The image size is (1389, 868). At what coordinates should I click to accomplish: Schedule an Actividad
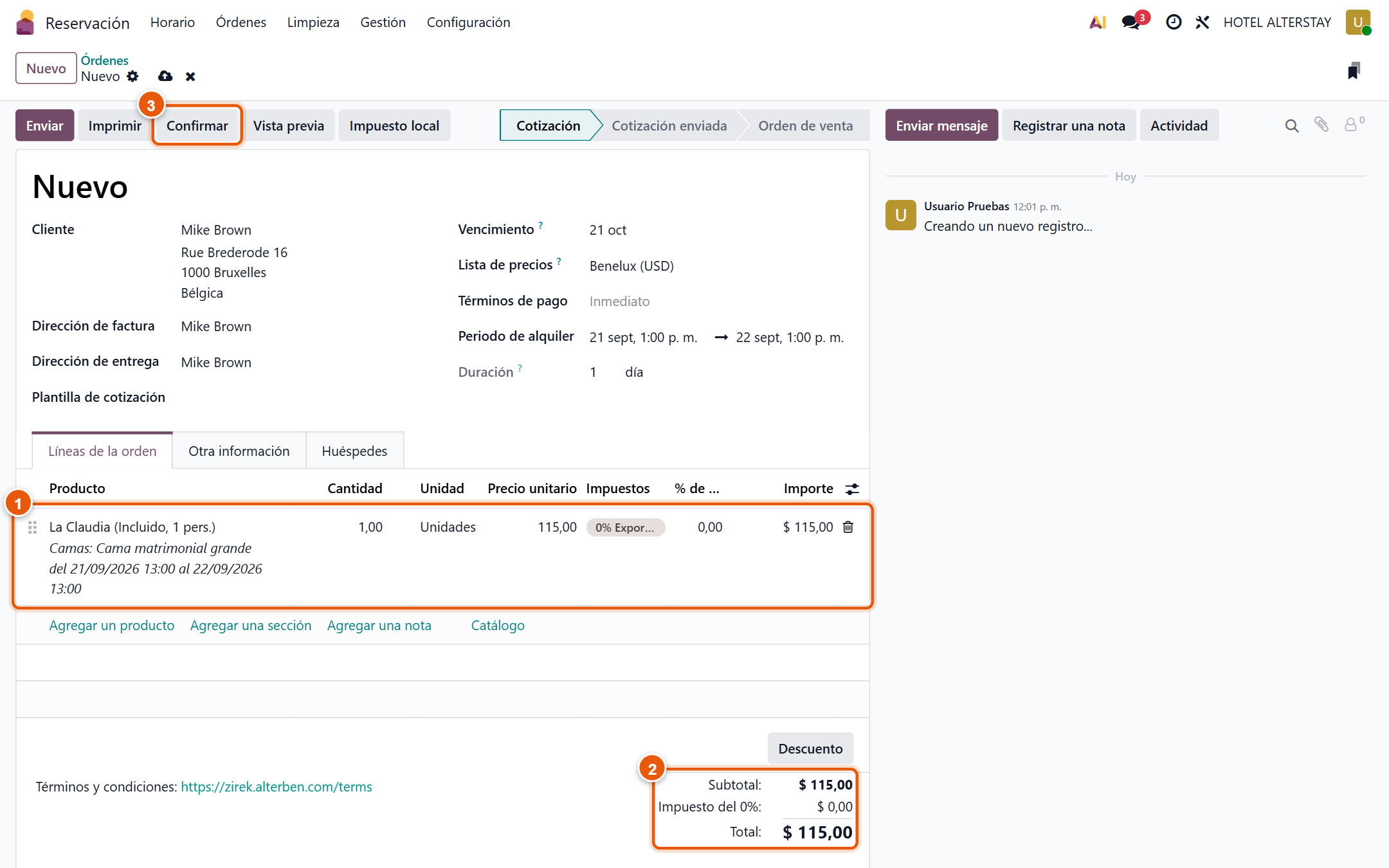click(1179, 125)
